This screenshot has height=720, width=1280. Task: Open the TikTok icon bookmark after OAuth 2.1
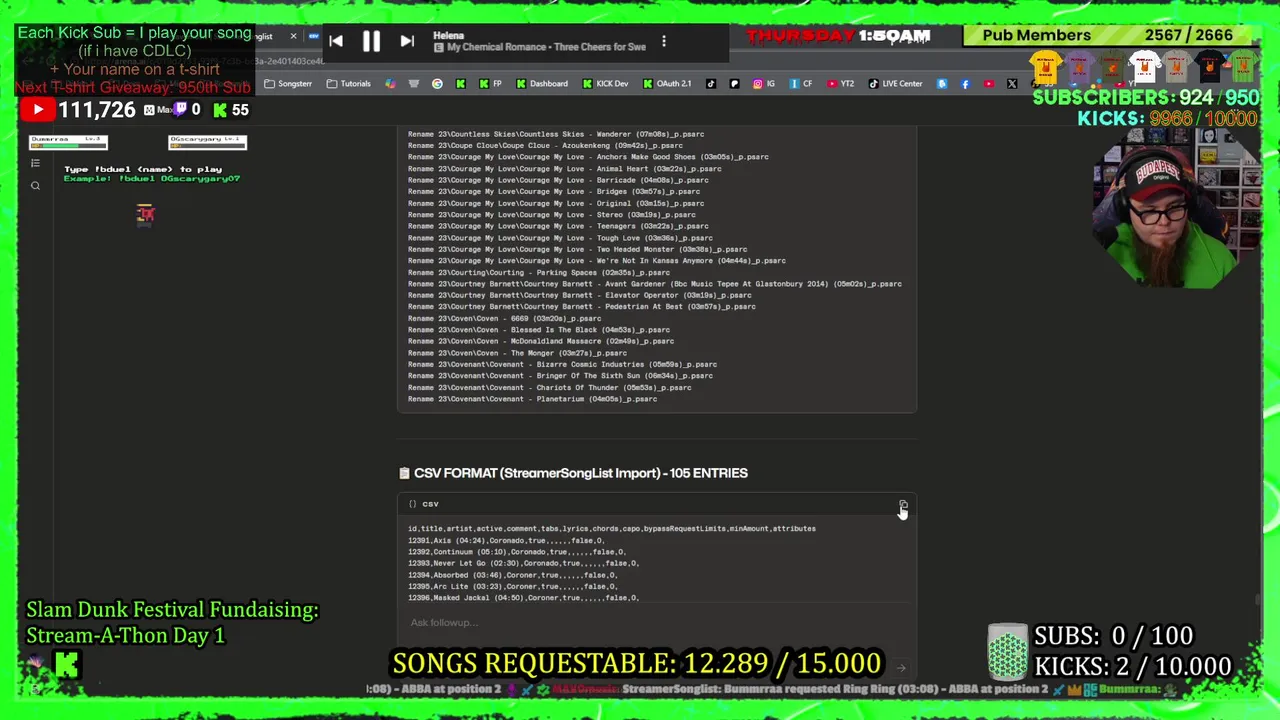point(711,84)
